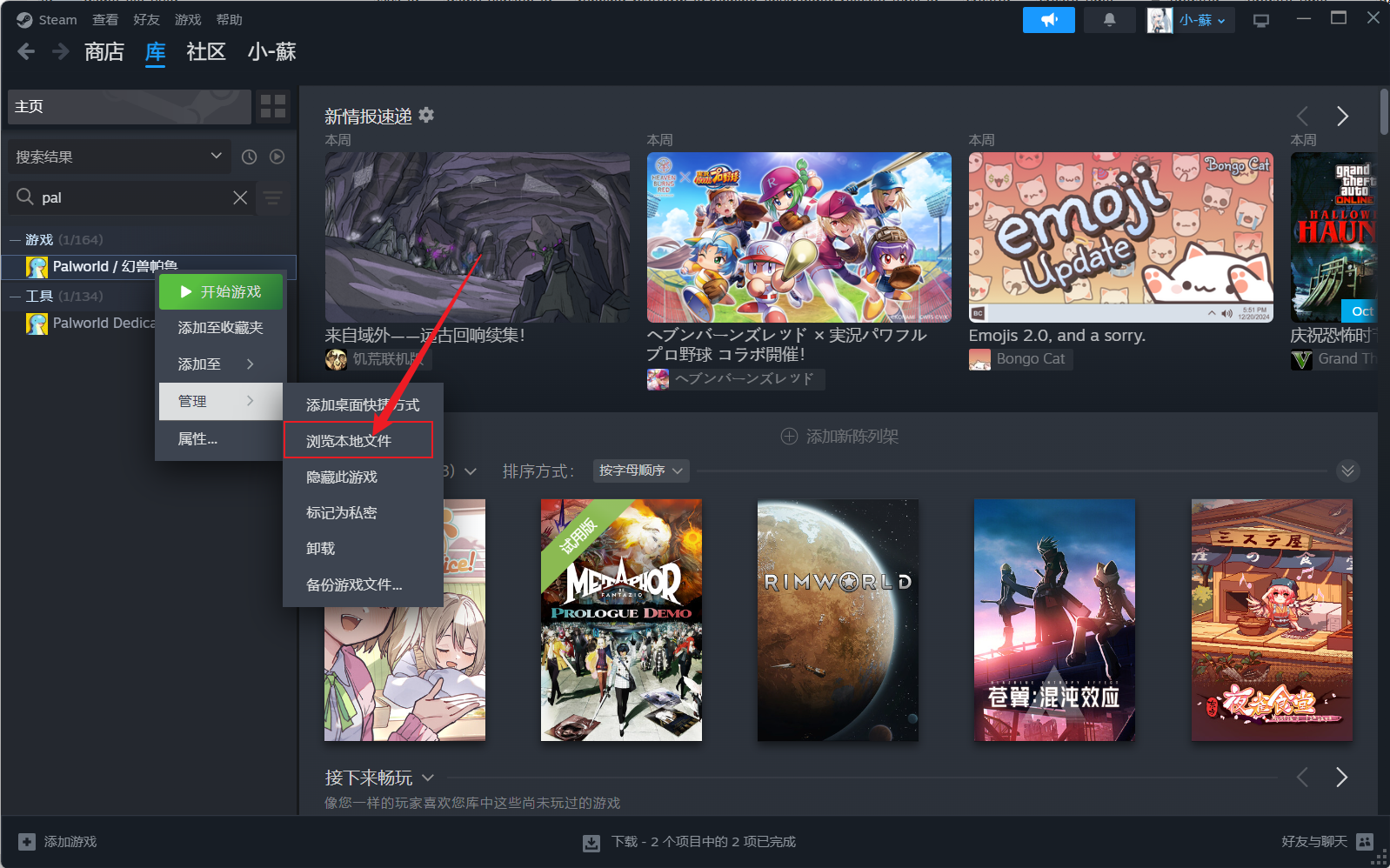Open advanced filter options icon
The image size is (1390, 868).
coord(273,198)
